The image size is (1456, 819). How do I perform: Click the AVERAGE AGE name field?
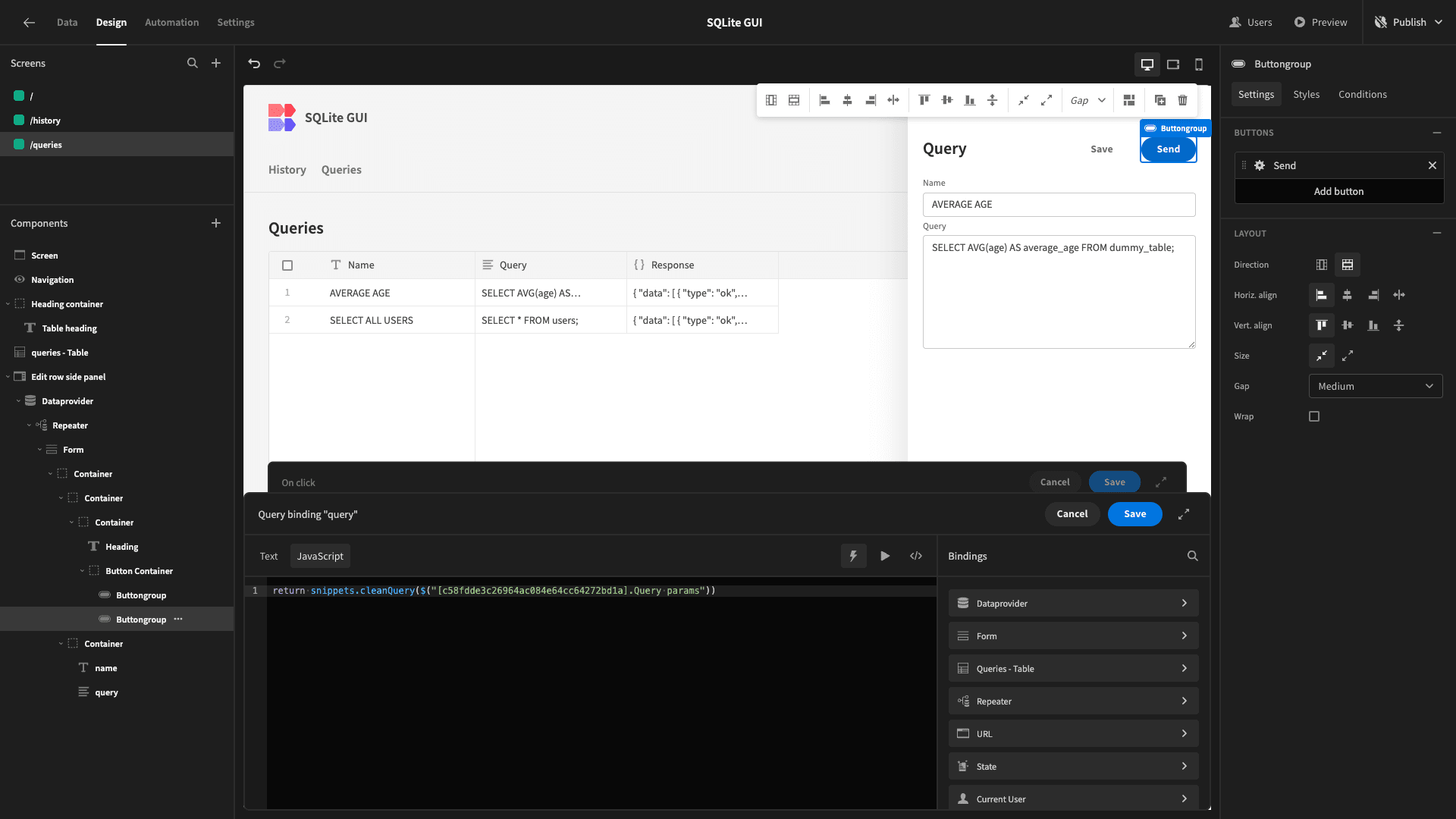click(x=1059, y=205)
